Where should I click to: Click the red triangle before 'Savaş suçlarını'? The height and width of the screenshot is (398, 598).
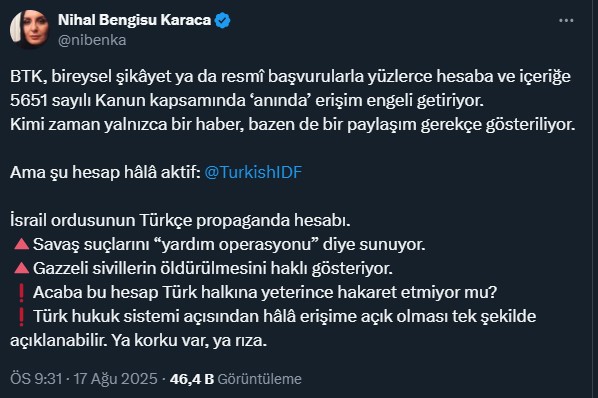coord(21,244)
